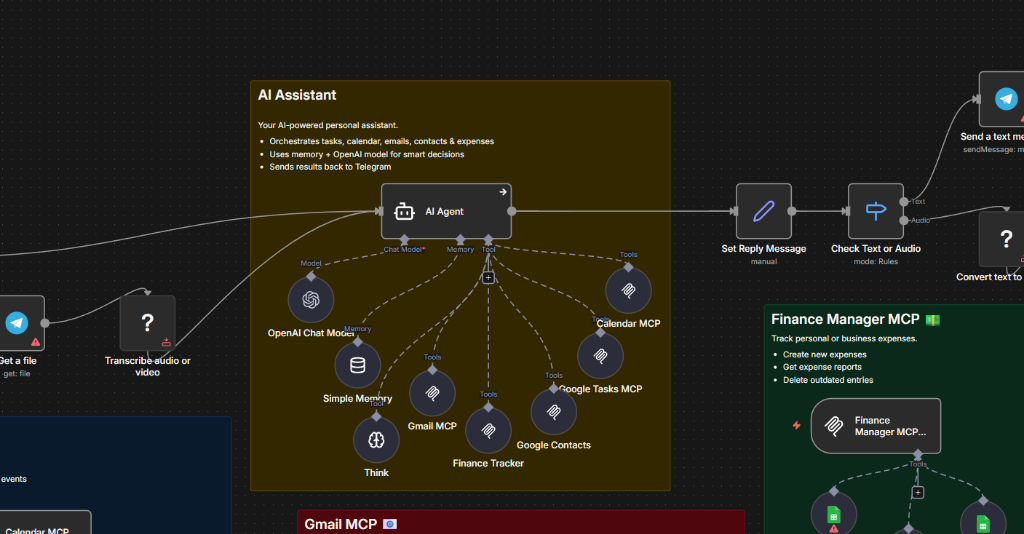Open the Transcribe audio or video node
This screenshot has width=1024, height=534.
tap(147, 322)
